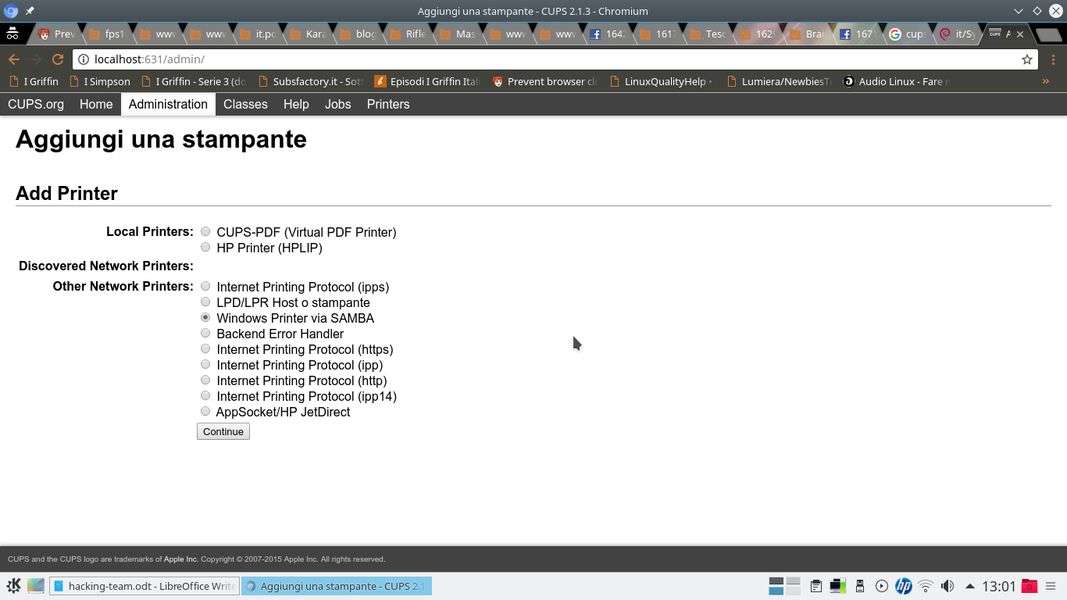This screenshot has width=1067, height=600.
Task: Open the 'LinuxQualityHelp' bookmark
Action: pyautogui.click(x=661, y=81)
